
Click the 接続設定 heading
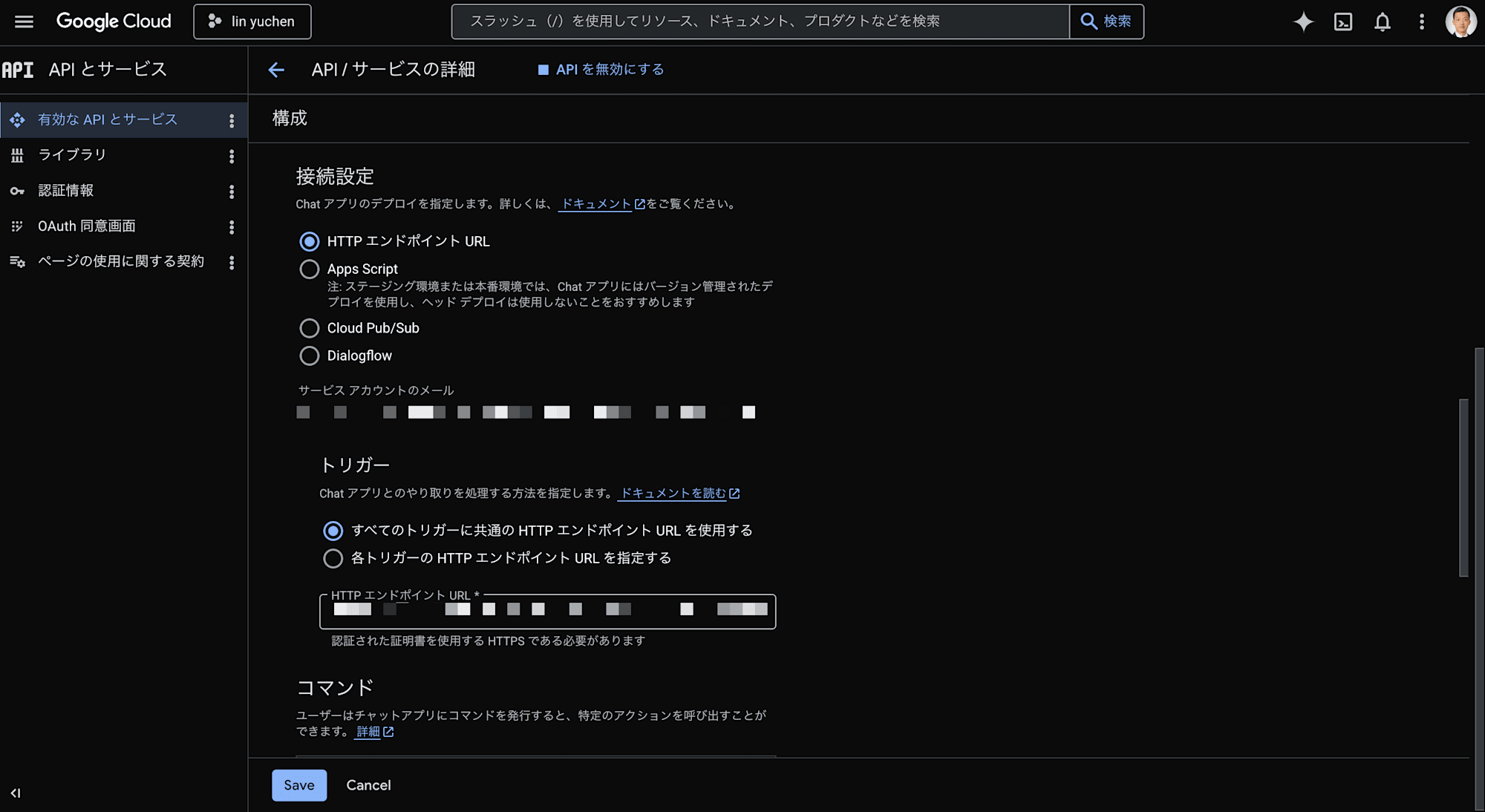tap(335, 177)
